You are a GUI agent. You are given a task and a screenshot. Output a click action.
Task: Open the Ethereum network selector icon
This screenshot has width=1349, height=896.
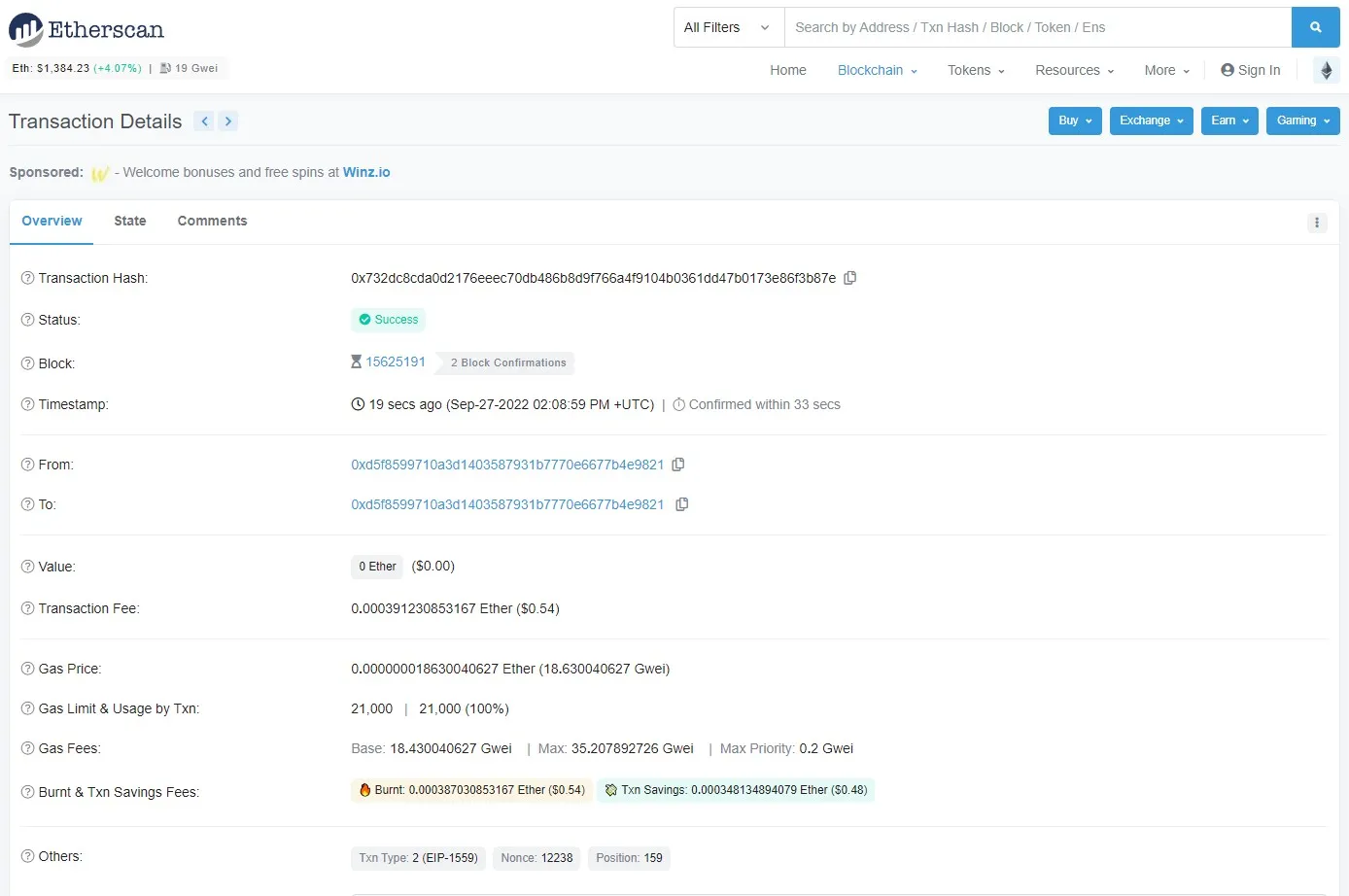pyautogui.click(x=1326, y=70)
